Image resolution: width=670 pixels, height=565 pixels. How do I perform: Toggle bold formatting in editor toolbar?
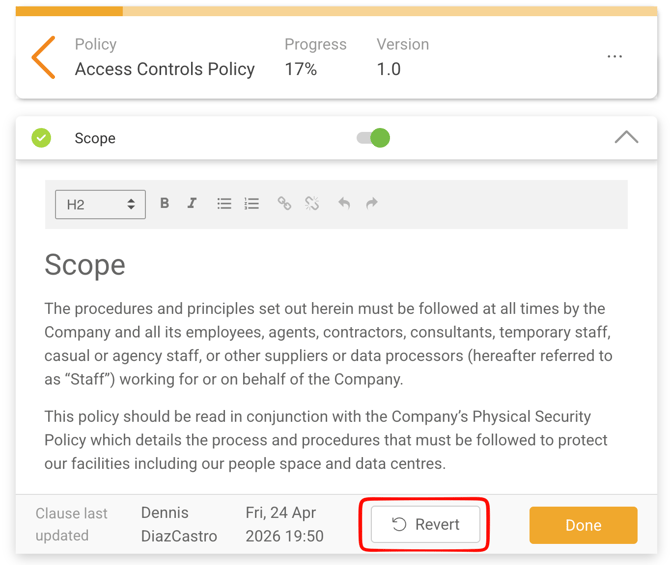(x=165, y=203)
